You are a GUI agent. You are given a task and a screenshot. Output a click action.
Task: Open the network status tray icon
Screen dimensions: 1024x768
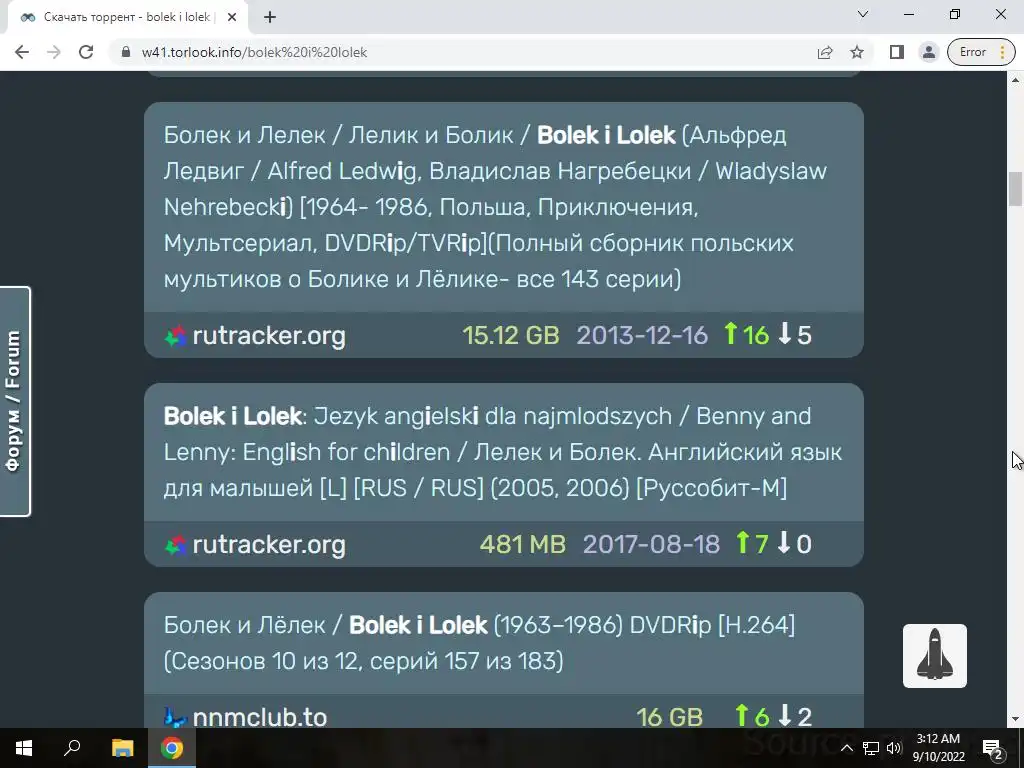pyautogui.click(x=871, y=748)
